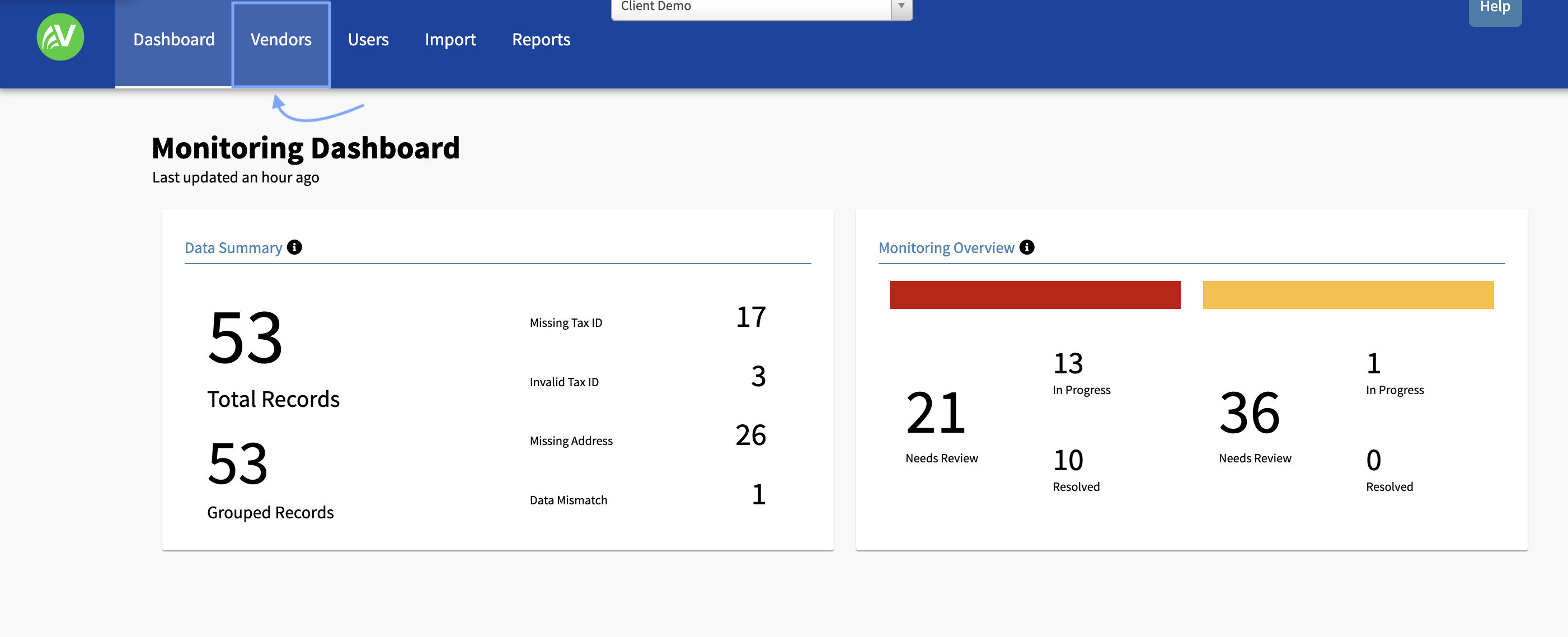
Task: Click the Data Summary heading link
Action: pos(233,248)
